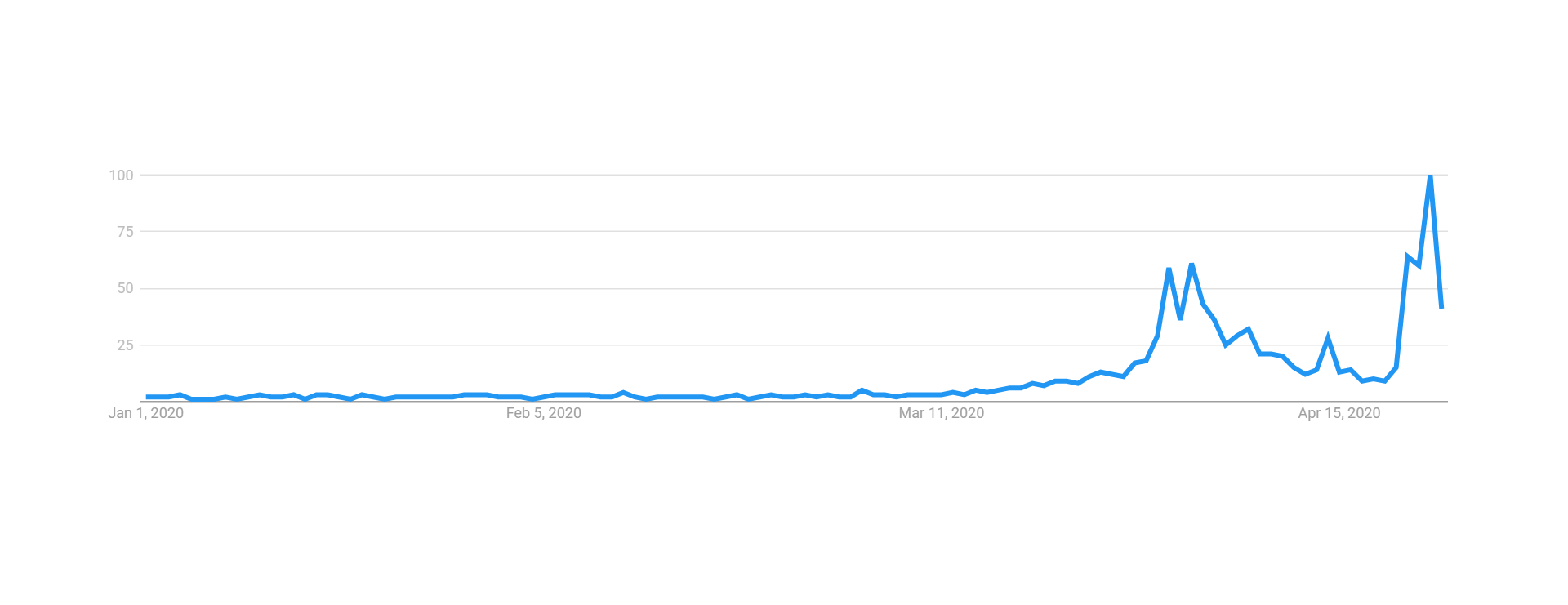Viewport: 1568px width, 605px height.
Task: Click the trend line above the Feb 5 label
Action: coord(544,397)
